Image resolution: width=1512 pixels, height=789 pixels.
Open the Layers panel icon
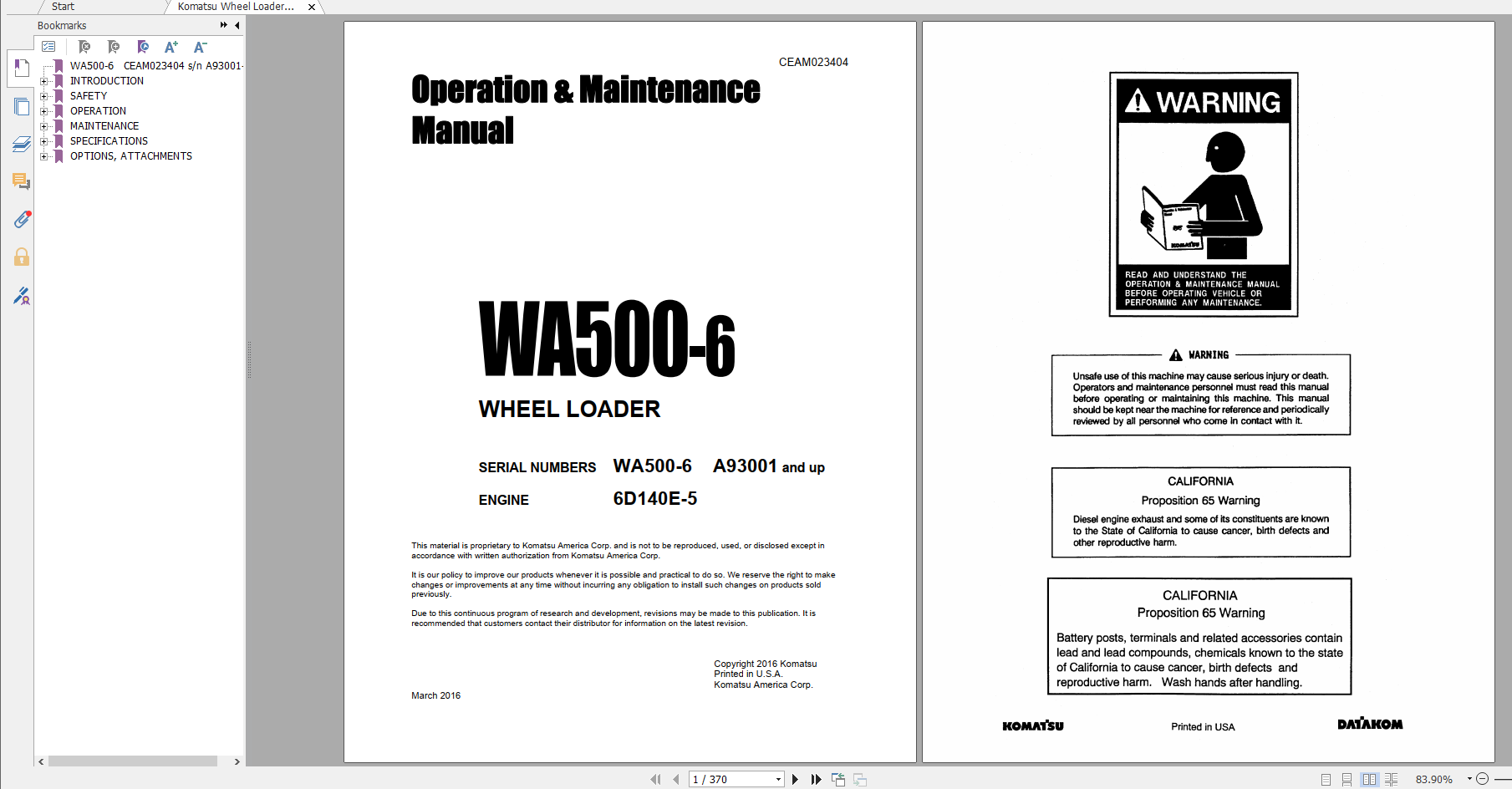tap(22, 144)
